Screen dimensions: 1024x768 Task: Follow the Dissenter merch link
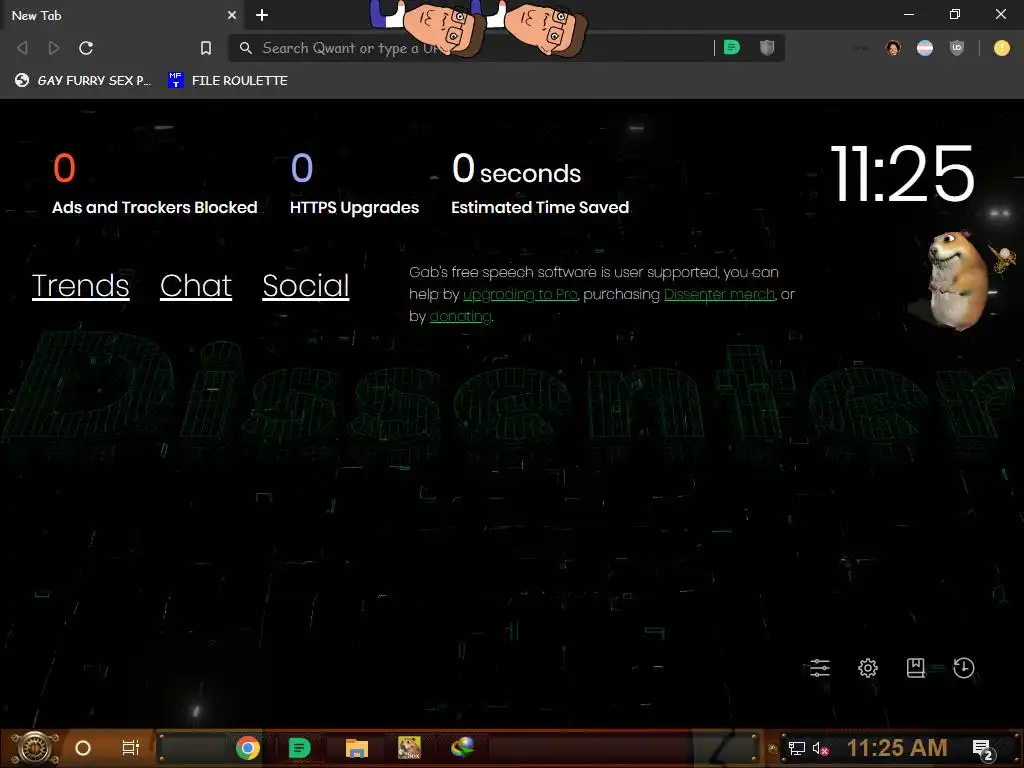[719, 295]
